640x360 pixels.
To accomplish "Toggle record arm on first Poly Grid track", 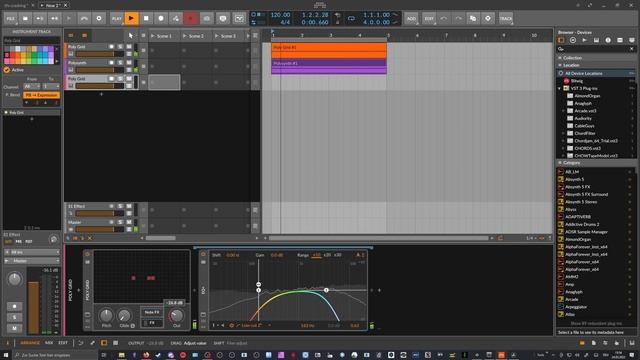I will (111, 47).
